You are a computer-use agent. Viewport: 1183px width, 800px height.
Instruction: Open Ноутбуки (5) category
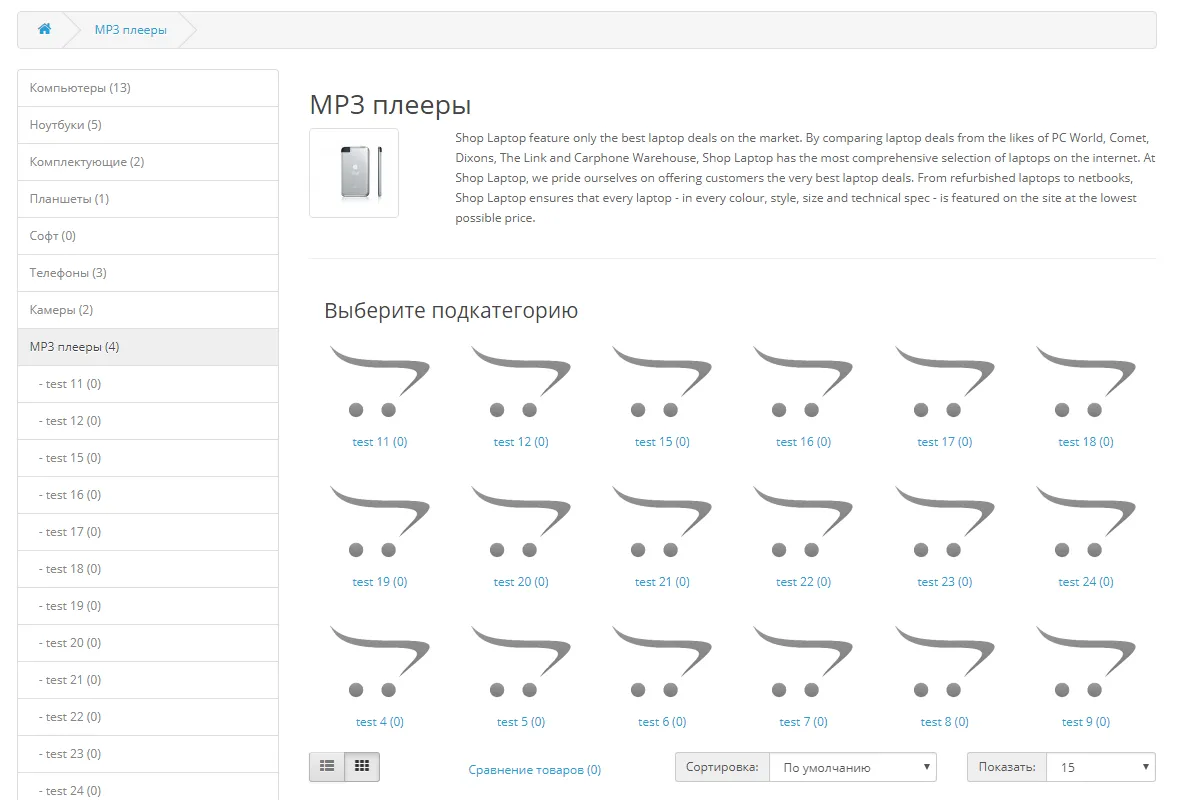click(x=148, y=125)
